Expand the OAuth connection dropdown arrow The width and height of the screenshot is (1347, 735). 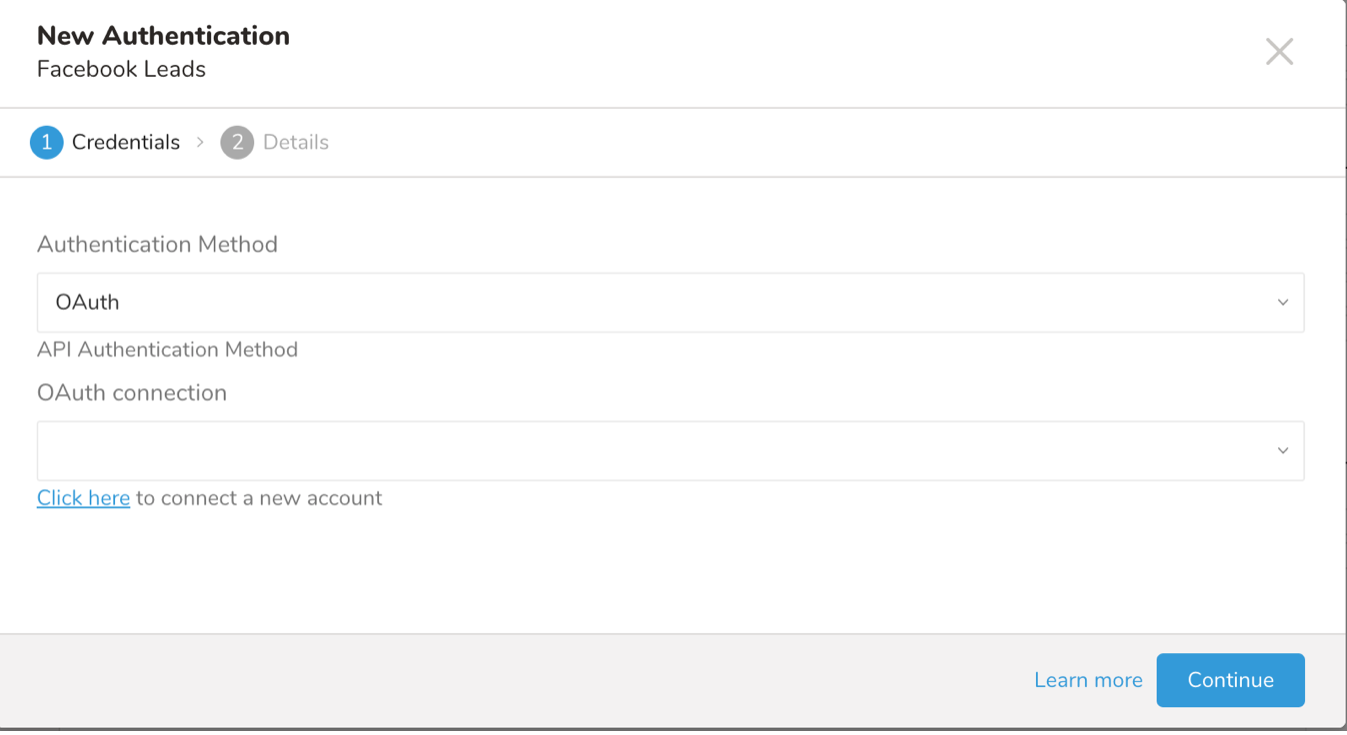(x=1282, y=451)
